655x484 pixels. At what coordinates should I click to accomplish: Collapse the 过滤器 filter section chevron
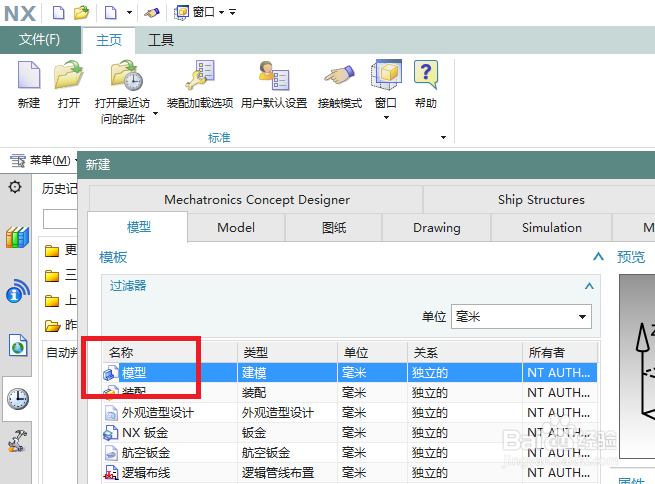click(x=589, y=286)
